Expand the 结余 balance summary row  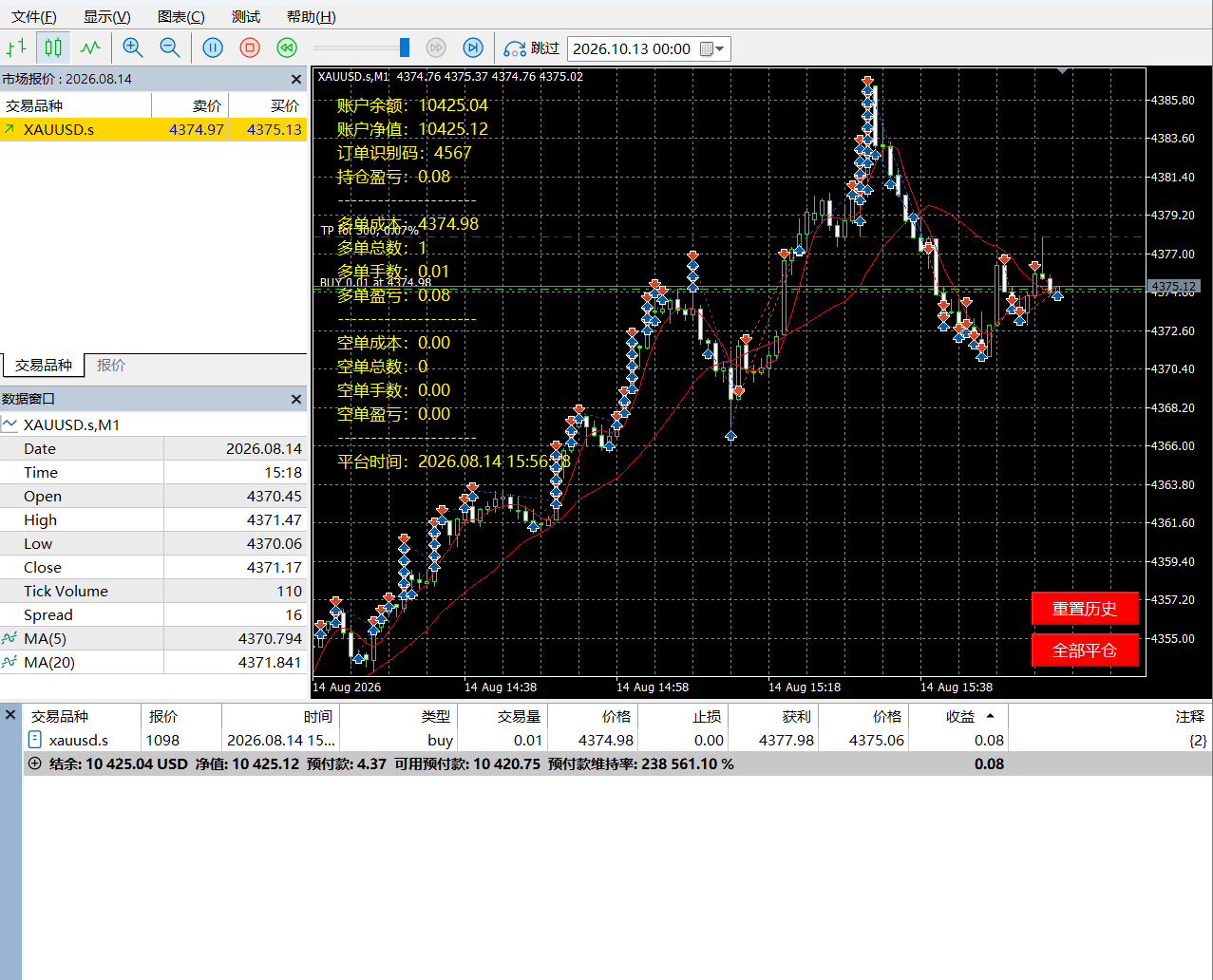35,763
